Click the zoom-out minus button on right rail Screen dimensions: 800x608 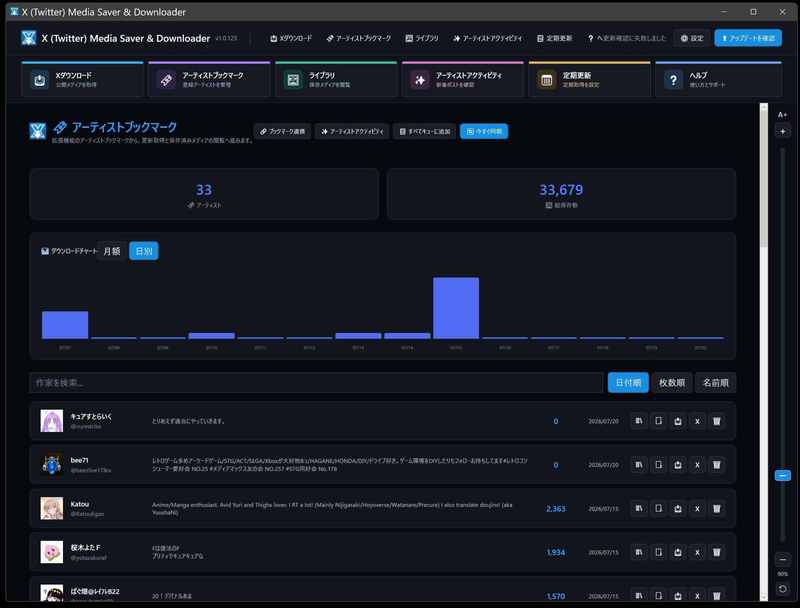[x=782, y=560]
